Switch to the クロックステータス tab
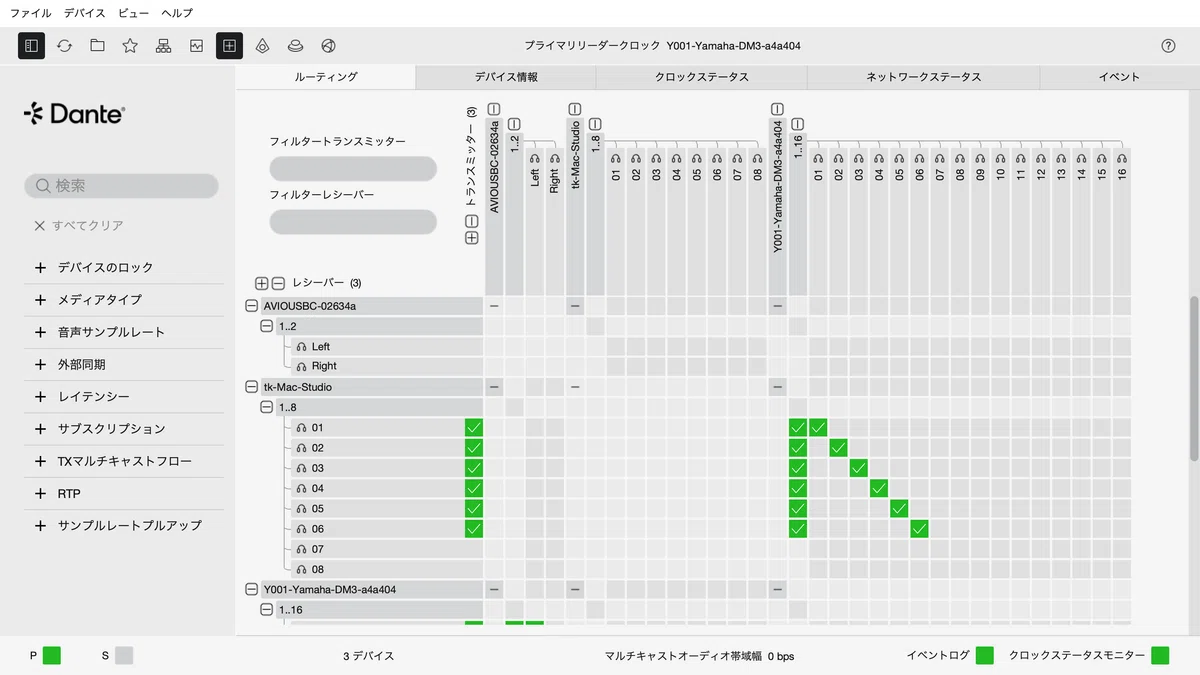The height and width of the screenshot is (675, 1200). (x=701, y=76)
